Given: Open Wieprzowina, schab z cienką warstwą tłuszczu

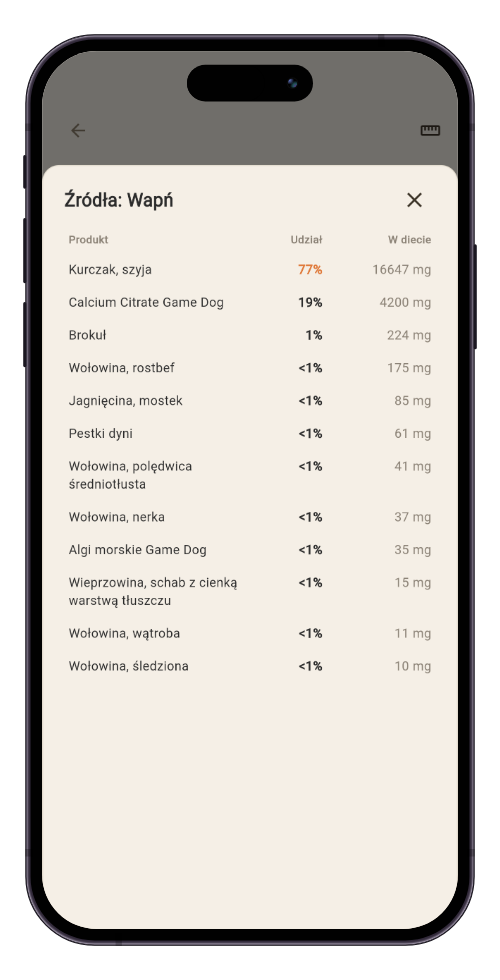Looking at the screenshot, I should click(249, 592).
